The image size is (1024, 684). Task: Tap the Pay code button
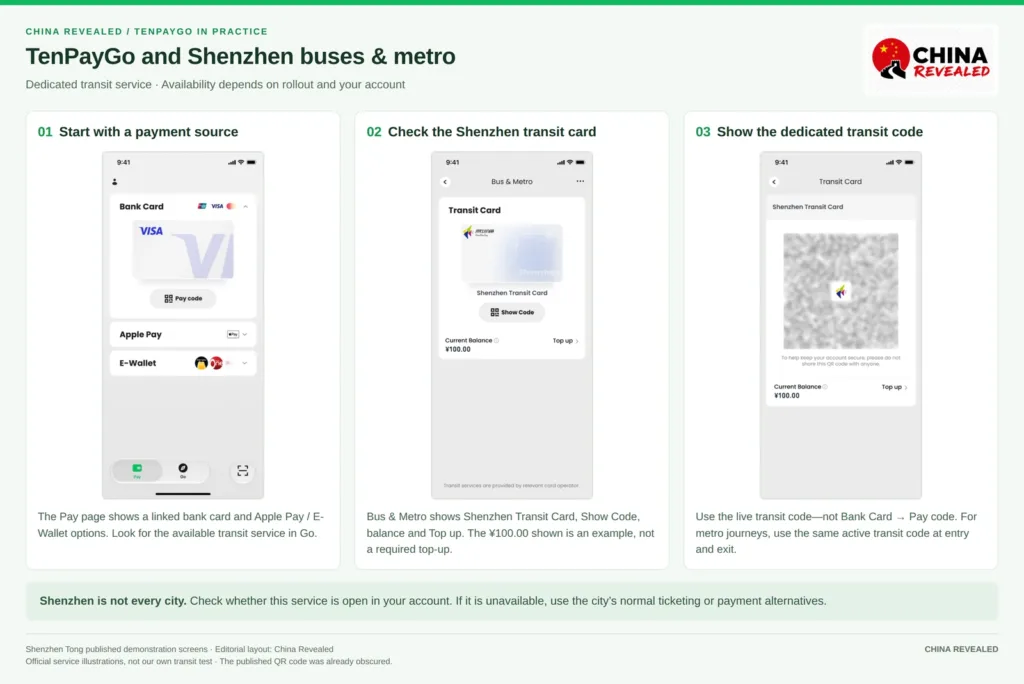click(183, 299)
